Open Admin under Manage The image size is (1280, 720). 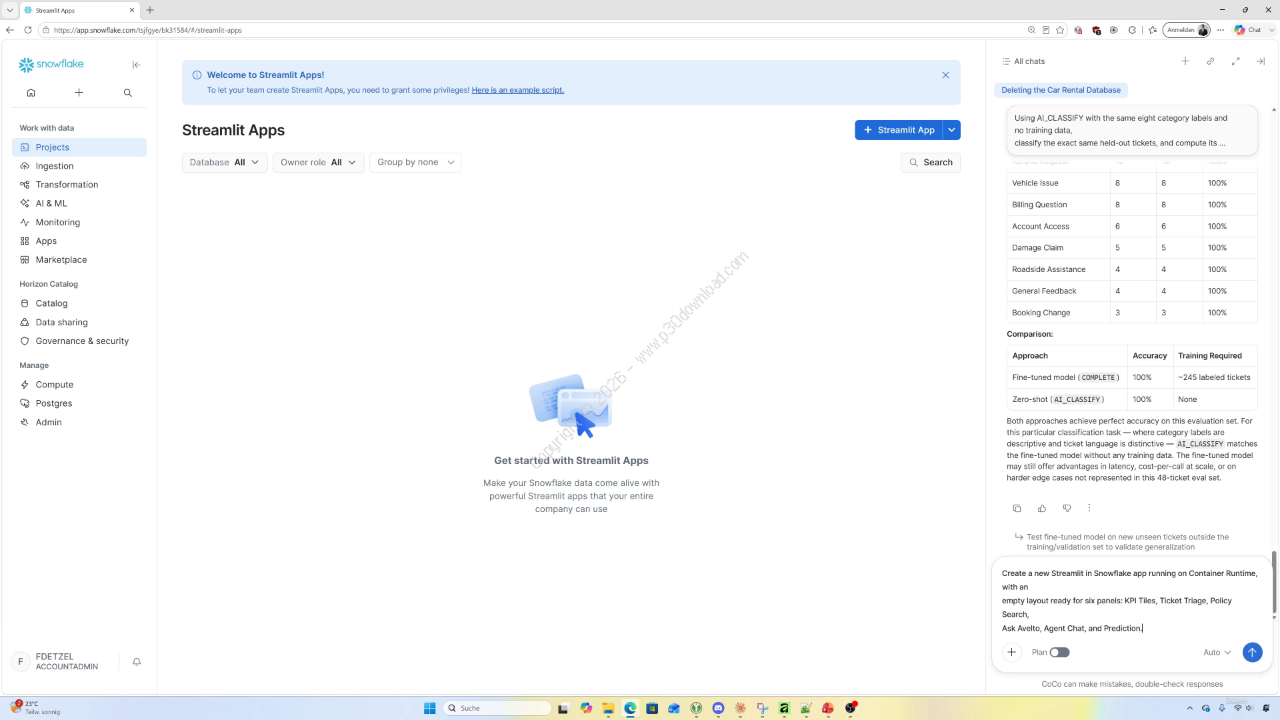pos(79,422)
